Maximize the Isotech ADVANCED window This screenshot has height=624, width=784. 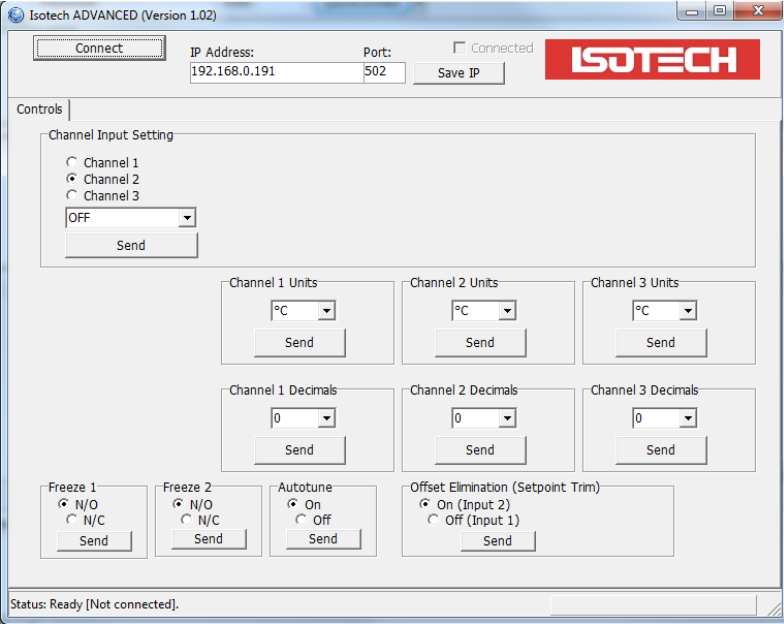click(x=720, y=11)
